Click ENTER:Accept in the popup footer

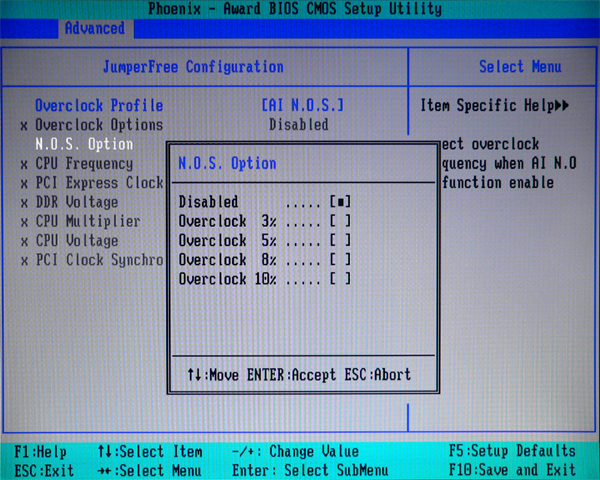291,375
